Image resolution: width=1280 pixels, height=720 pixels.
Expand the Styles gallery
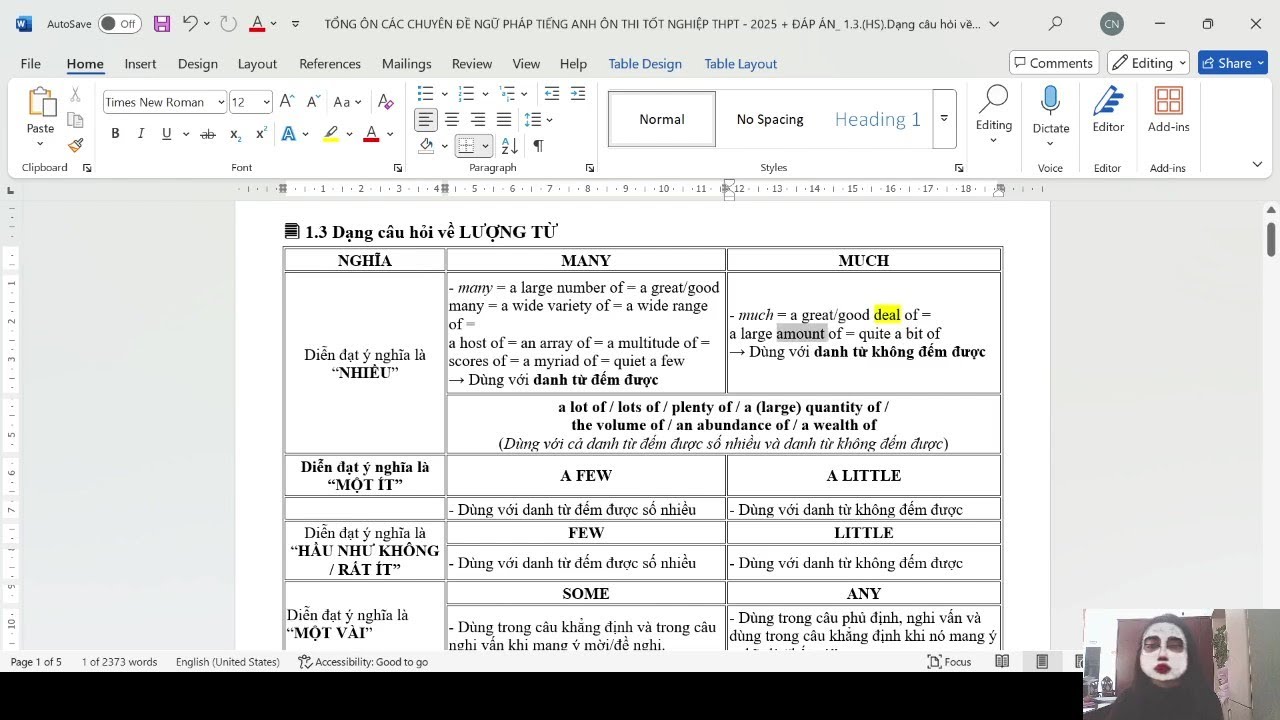pos(943,119)
